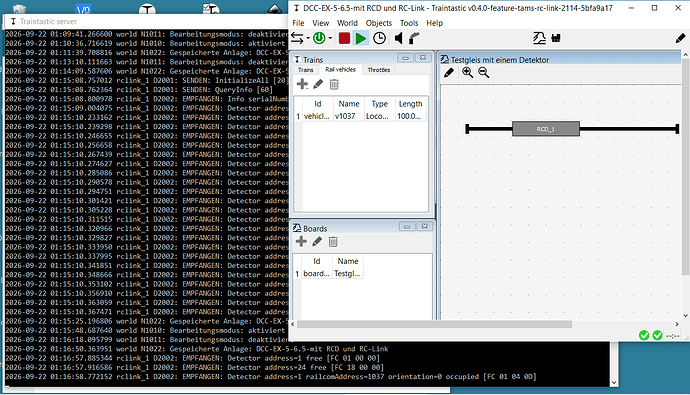Expand the power button dropdown arrow
The width and height of the screenshot is (690, 395).
coord(330,39)
